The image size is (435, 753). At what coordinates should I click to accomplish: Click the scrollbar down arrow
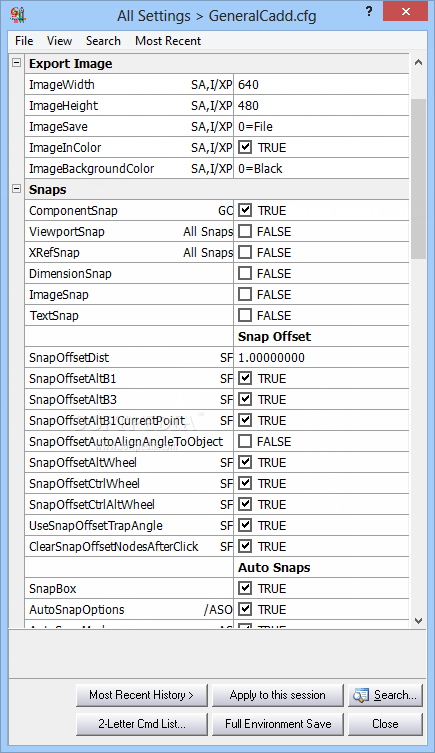pos(418,620)
